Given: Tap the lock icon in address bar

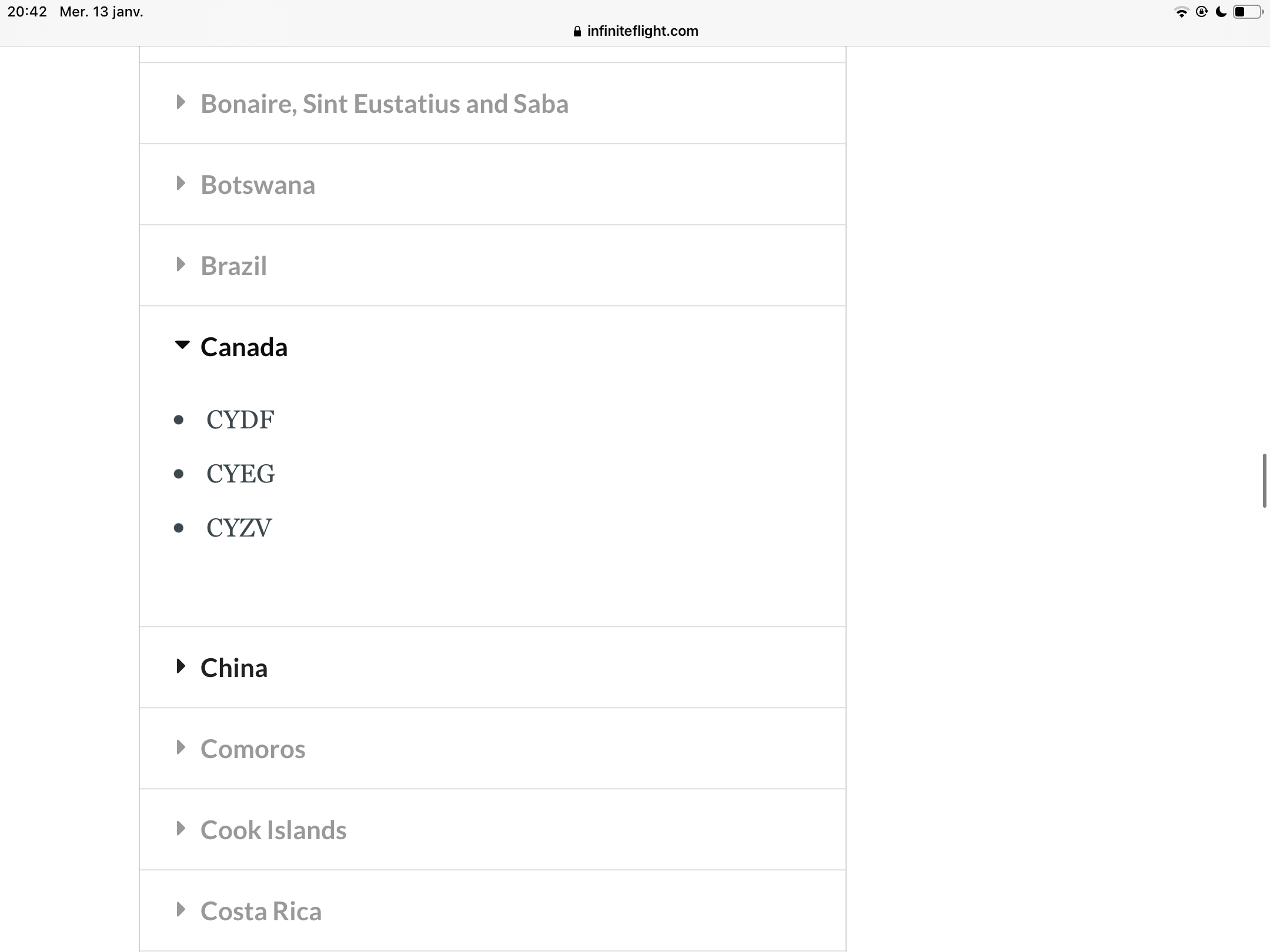Looking at the screenshot, I should click(577, 32).
